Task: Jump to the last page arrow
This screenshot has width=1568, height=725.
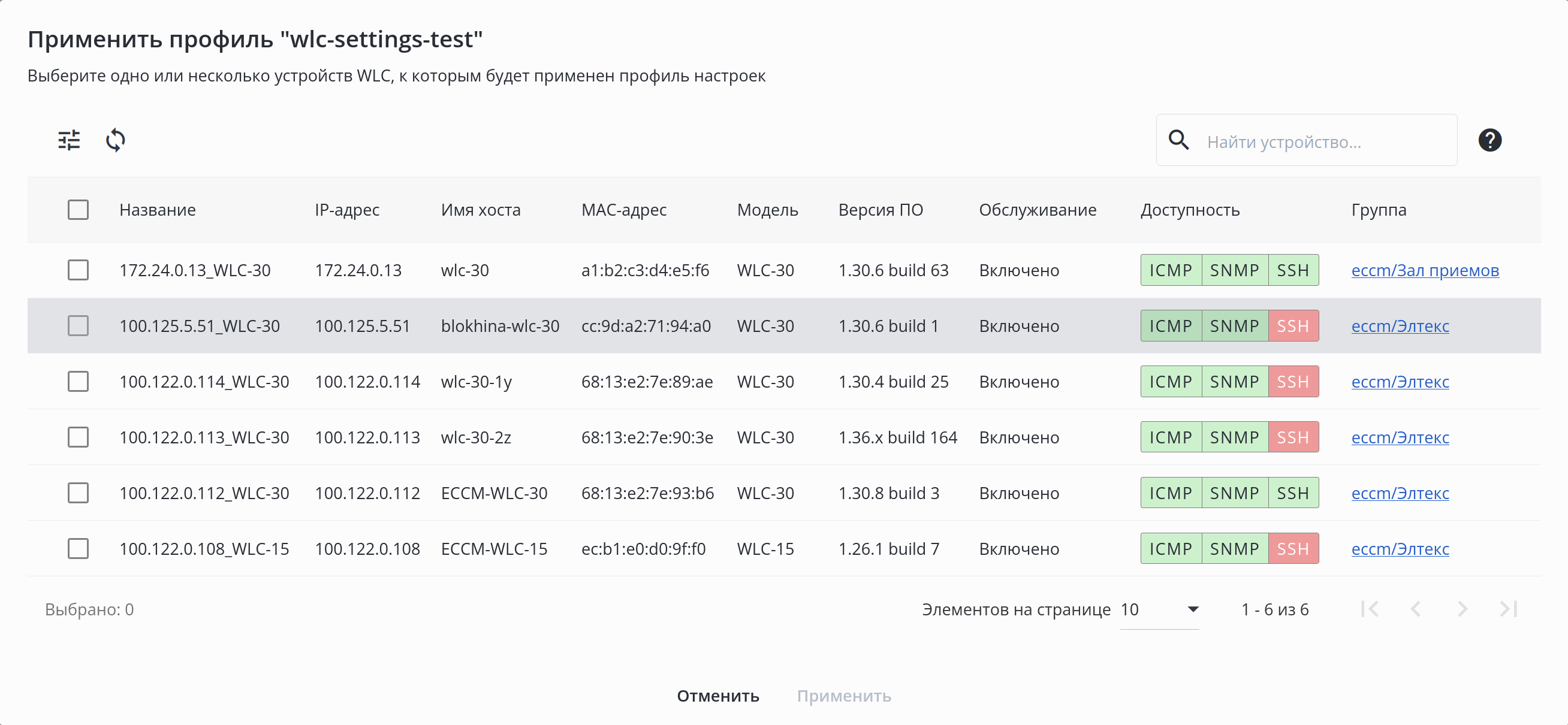Action: click(x=1508, y=609)
